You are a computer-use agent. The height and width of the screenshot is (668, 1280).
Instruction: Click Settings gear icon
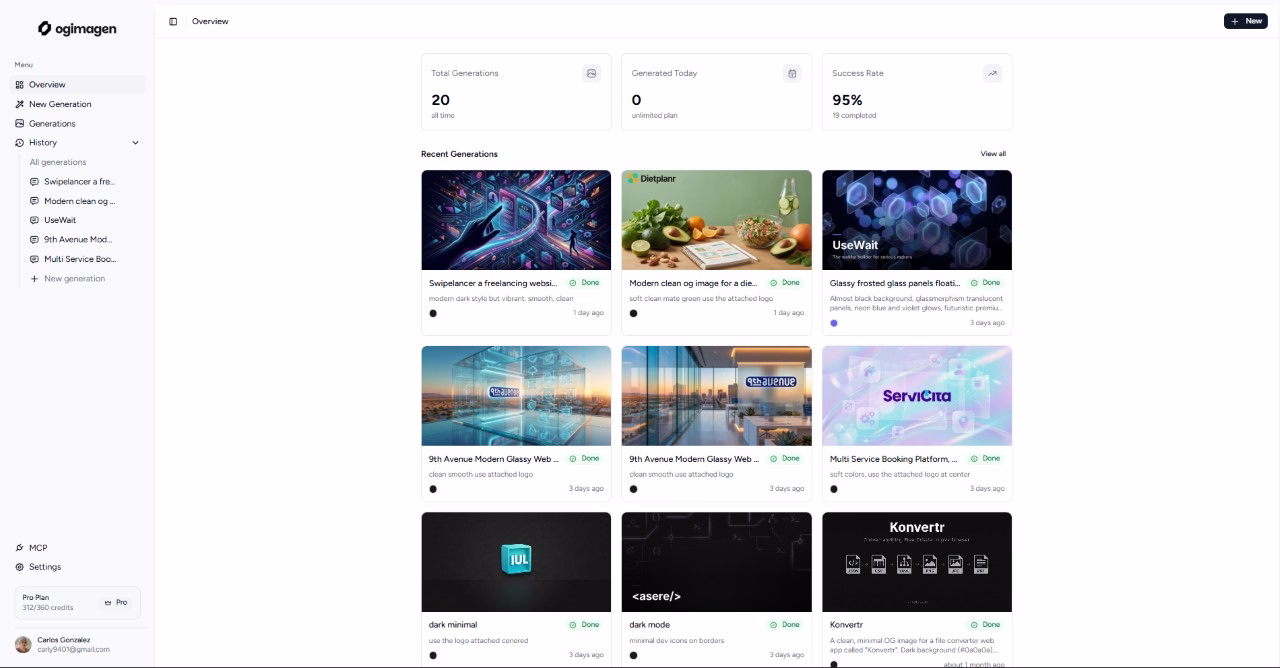click(19, 567)
